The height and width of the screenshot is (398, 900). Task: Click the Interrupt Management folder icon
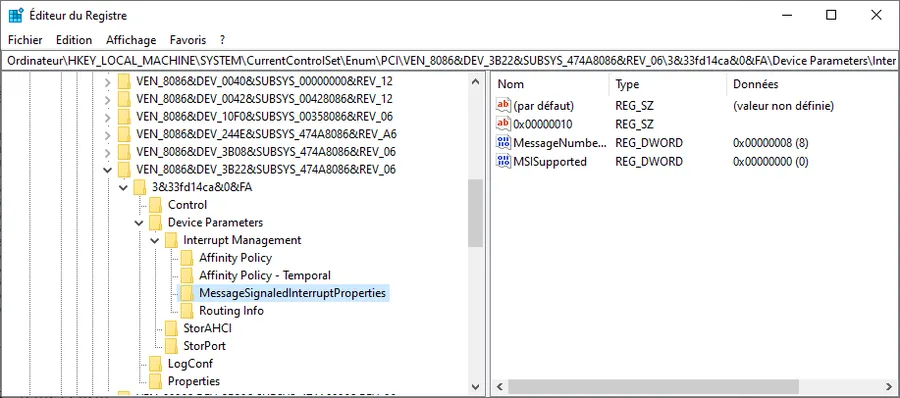pyautogui.click(x=171, y=240)
